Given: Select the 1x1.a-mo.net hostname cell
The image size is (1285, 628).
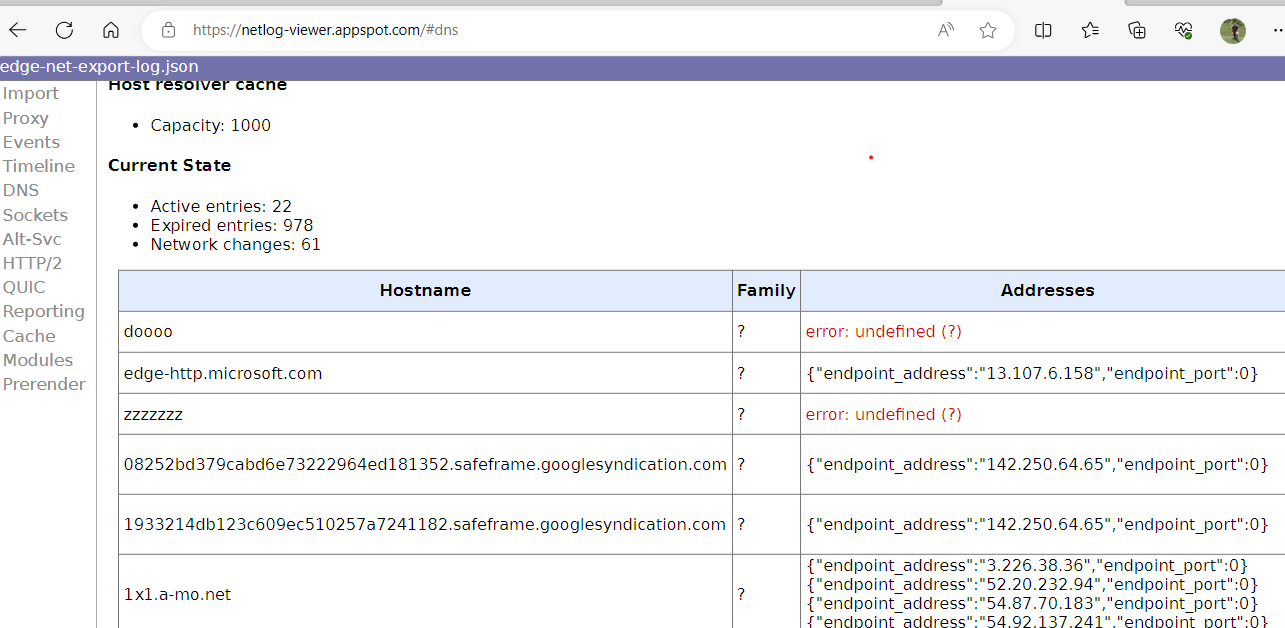Looking at the screenshot, I should [425, 594].
